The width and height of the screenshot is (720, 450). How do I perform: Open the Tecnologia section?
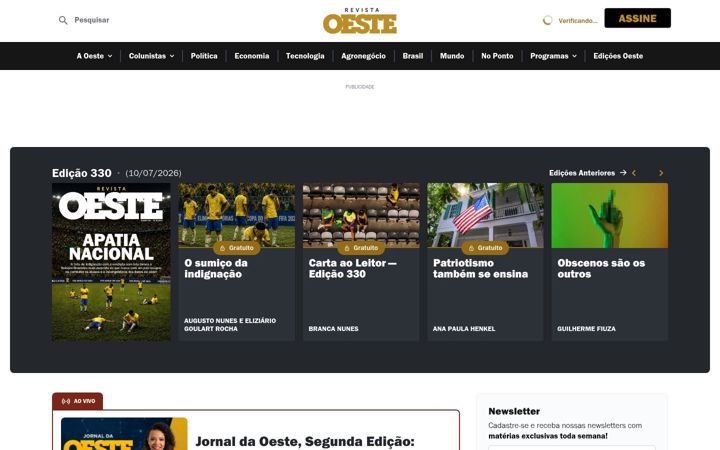(305, 56)
